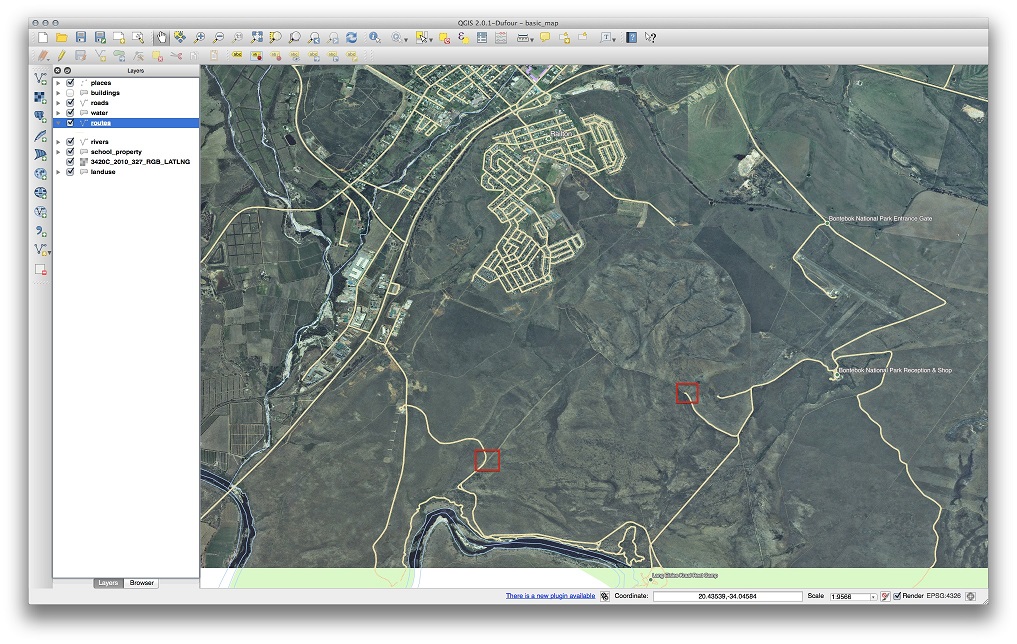Click Add Raster Layer in the sidebar

(40, 97)
